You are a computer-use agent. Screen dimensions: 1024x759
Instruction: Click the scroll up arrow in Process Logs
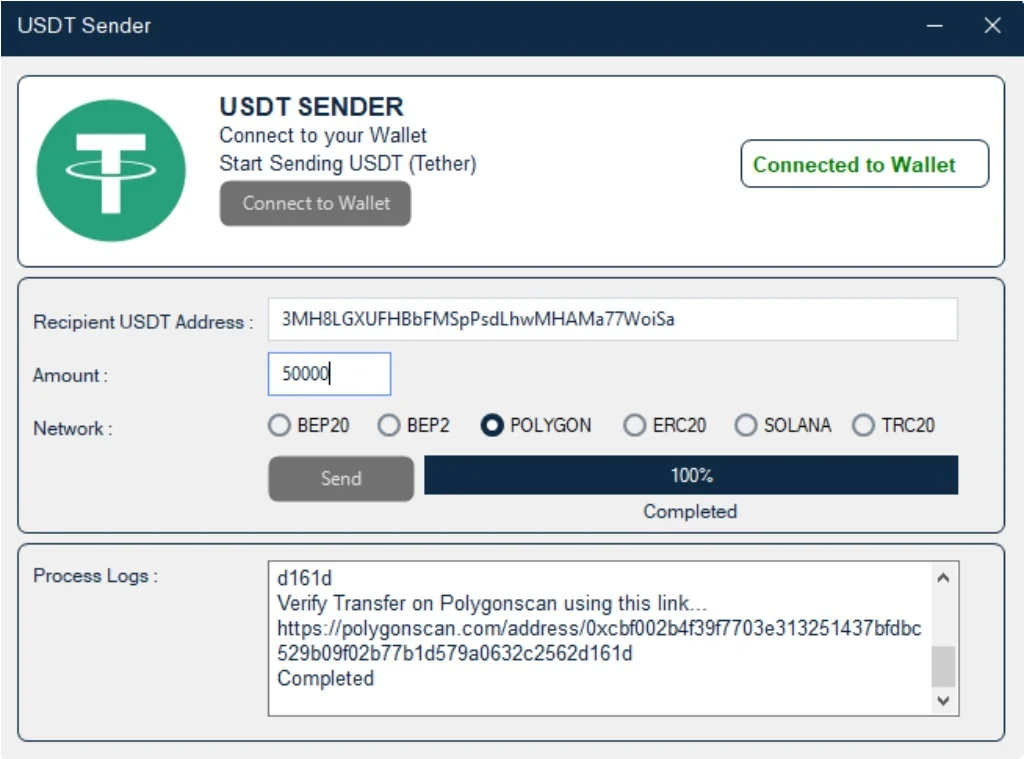coord(943,577)
